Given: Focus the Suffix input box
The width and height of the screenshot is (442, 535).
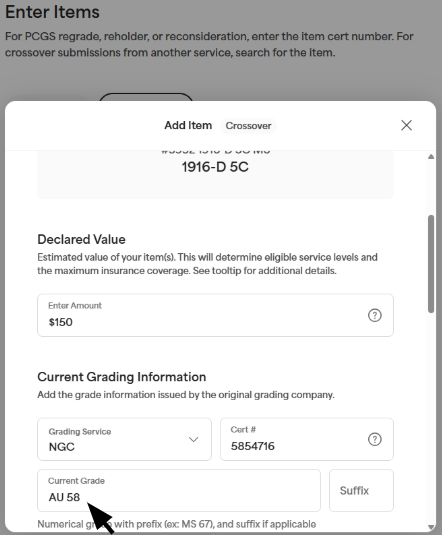Looking at the screenshot, I should pos(361,490).
